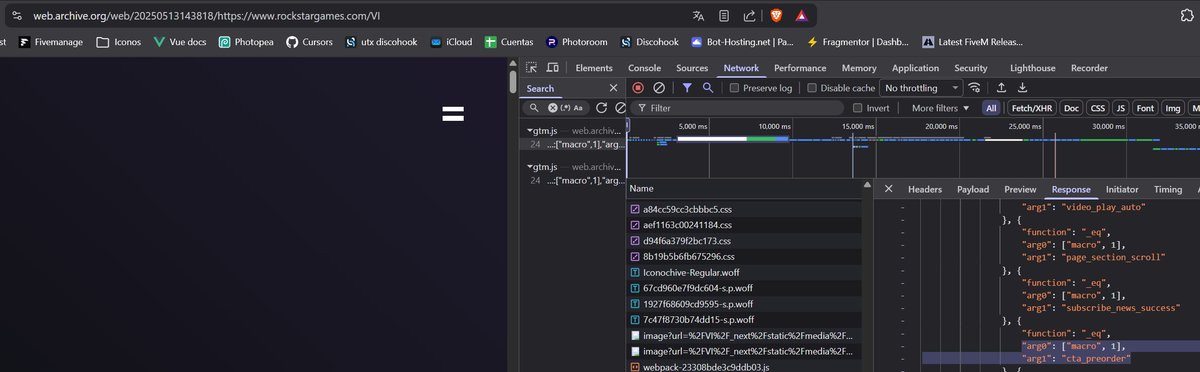Screen dimensions: 1200x372
Task: Close the request details pane
Action: coord(888,189)
